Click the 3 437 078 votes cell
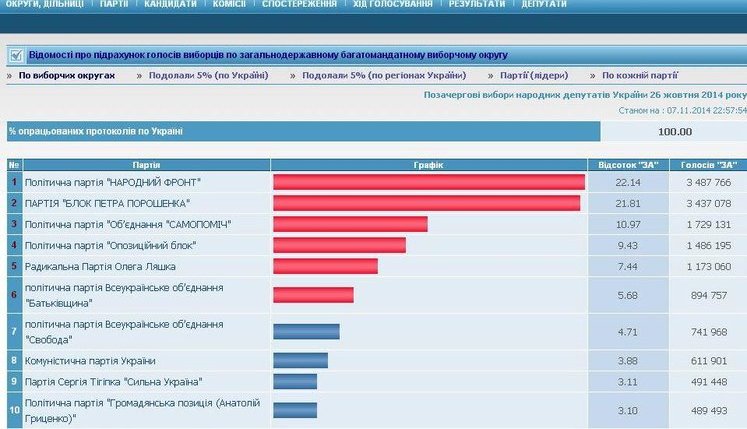This screenshot has width=747, height=429. pos(708,204)
